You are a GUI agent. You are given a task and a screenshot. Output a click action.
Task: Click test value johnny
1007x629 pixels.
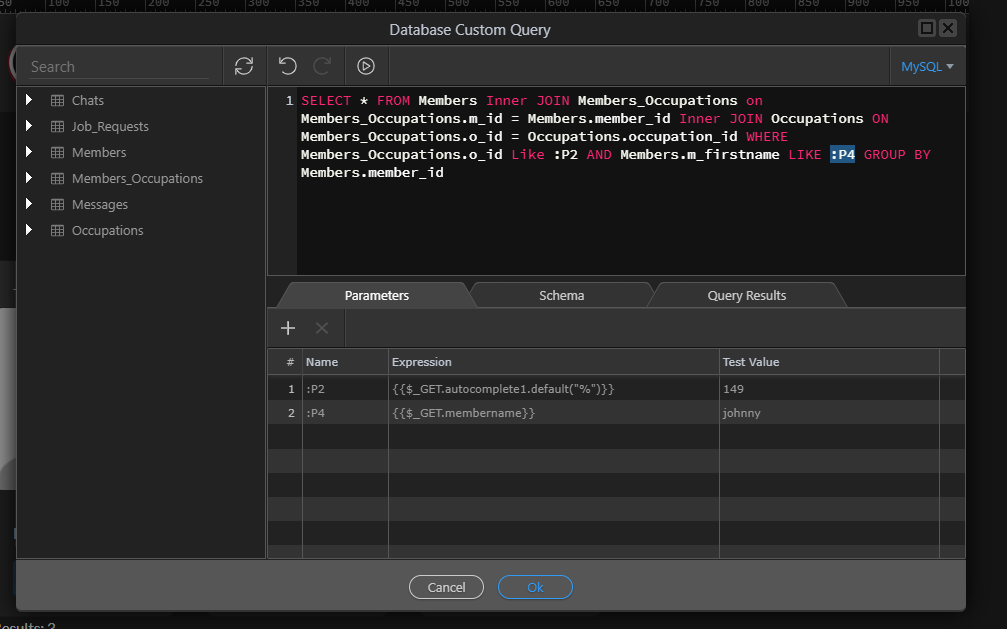click(x=829, y=412)
